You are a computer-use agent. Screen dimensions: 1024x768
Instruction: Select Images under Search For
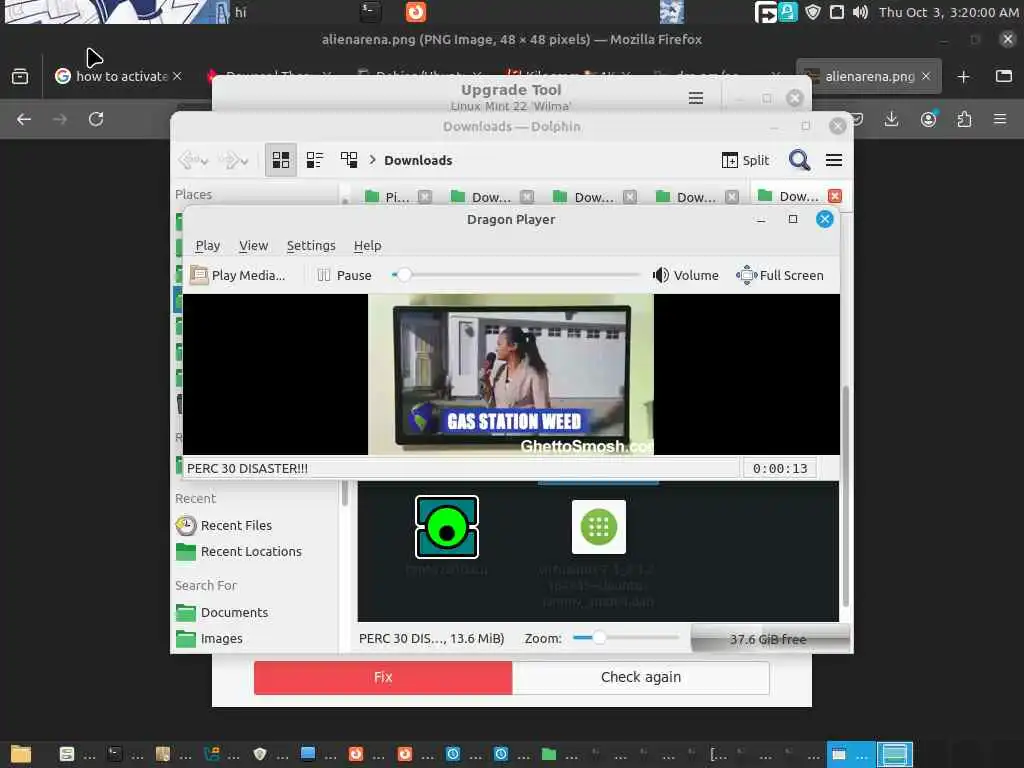pos(209,639)
